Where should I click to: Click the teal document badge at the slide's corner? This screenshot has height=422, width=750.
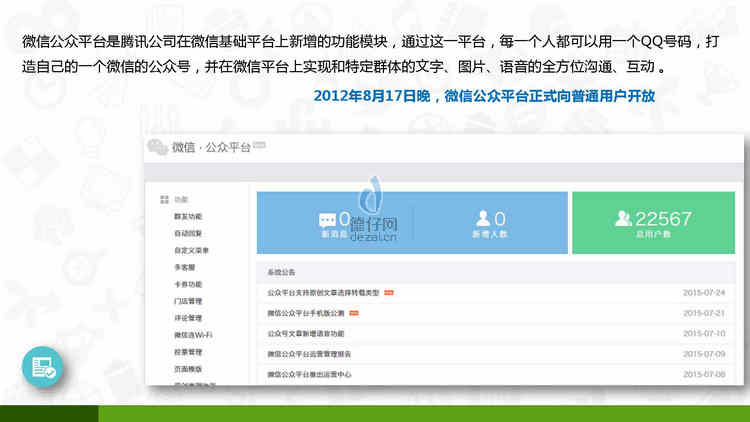[42, 367]
